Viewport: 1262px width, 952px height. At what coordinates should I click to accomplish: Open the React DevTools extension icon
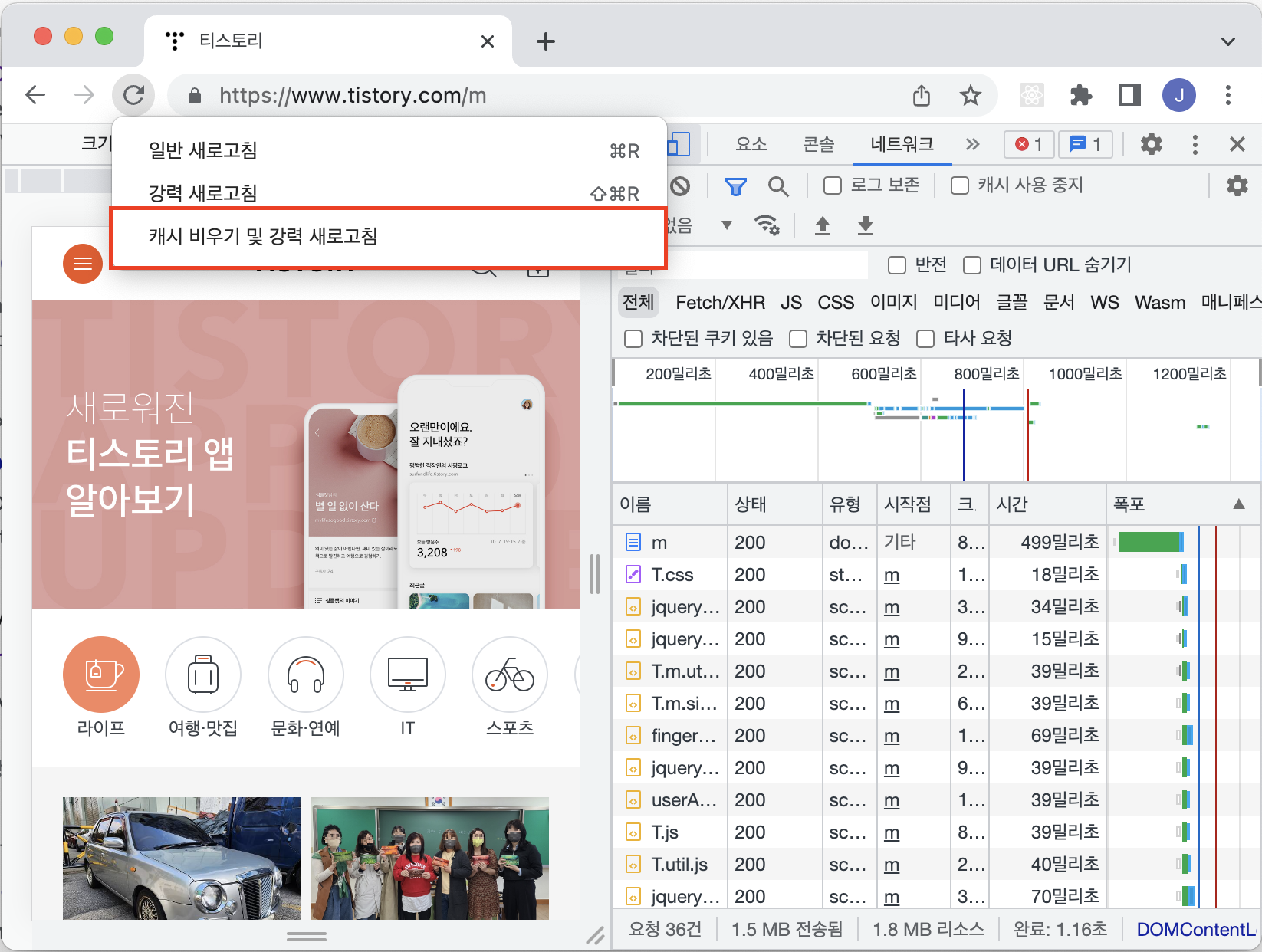(1032, 95)
